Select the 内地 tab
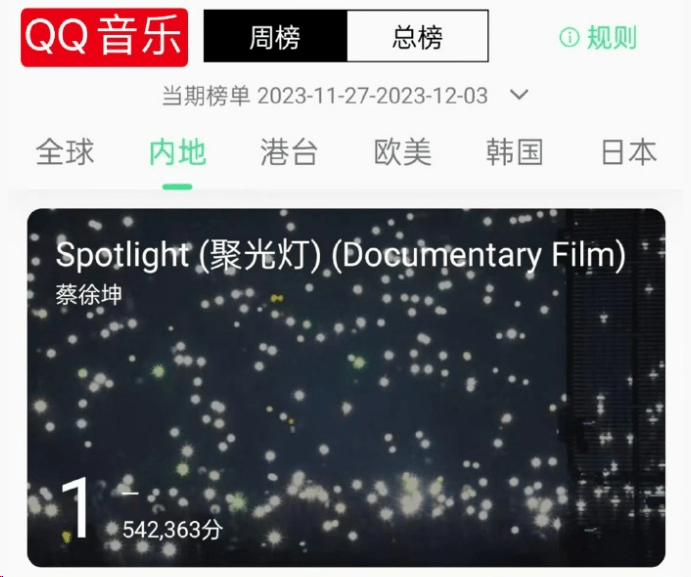 click(x=178, y=152)
